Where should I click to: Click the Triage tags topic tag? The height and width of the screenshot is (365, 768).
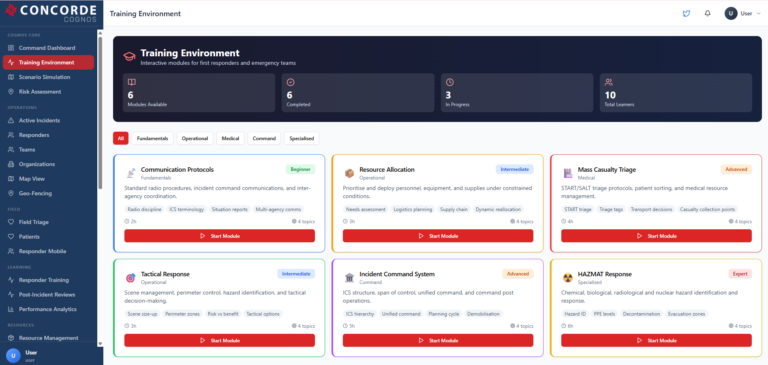coord(611,209)
